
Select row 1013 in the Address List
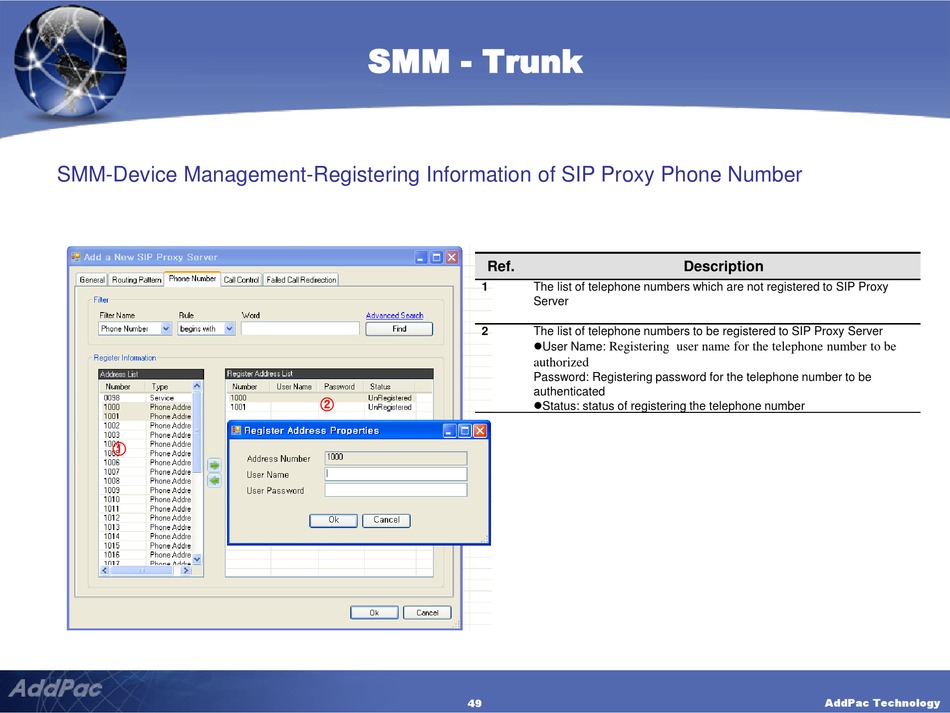pyautogui.click(x=146, y=527)
